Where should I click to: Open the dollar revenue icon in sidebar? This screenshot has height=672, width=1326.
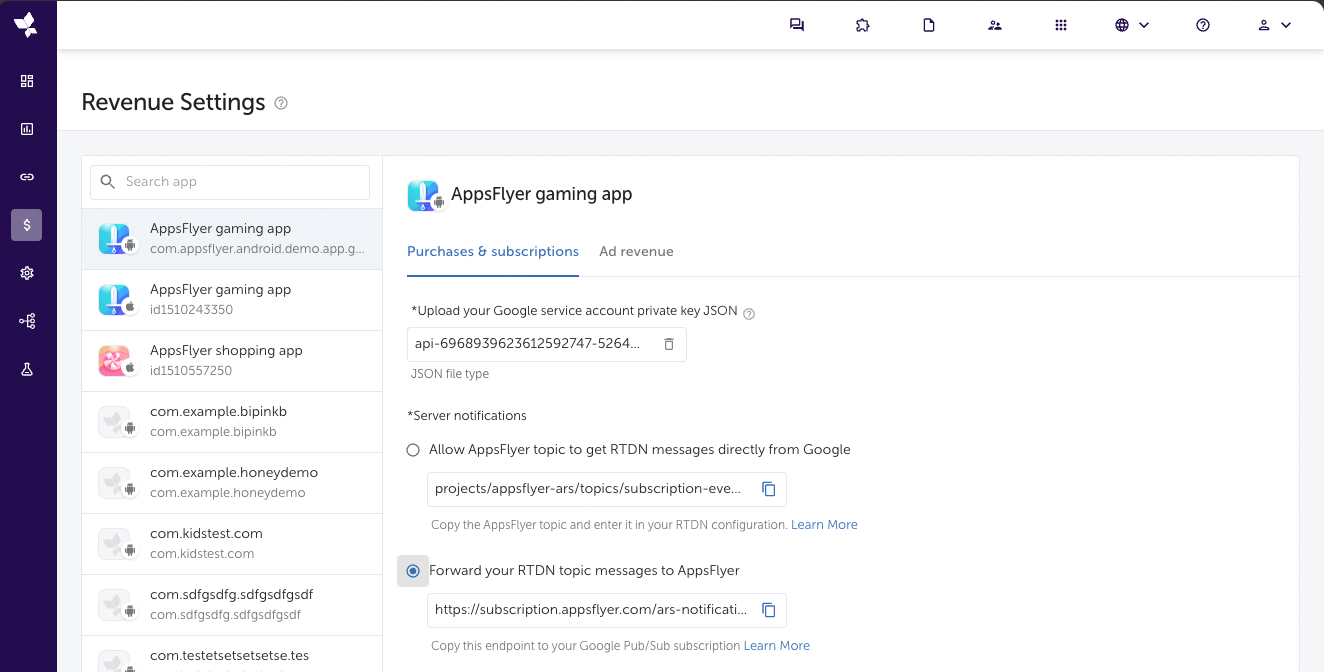(27, 225)
